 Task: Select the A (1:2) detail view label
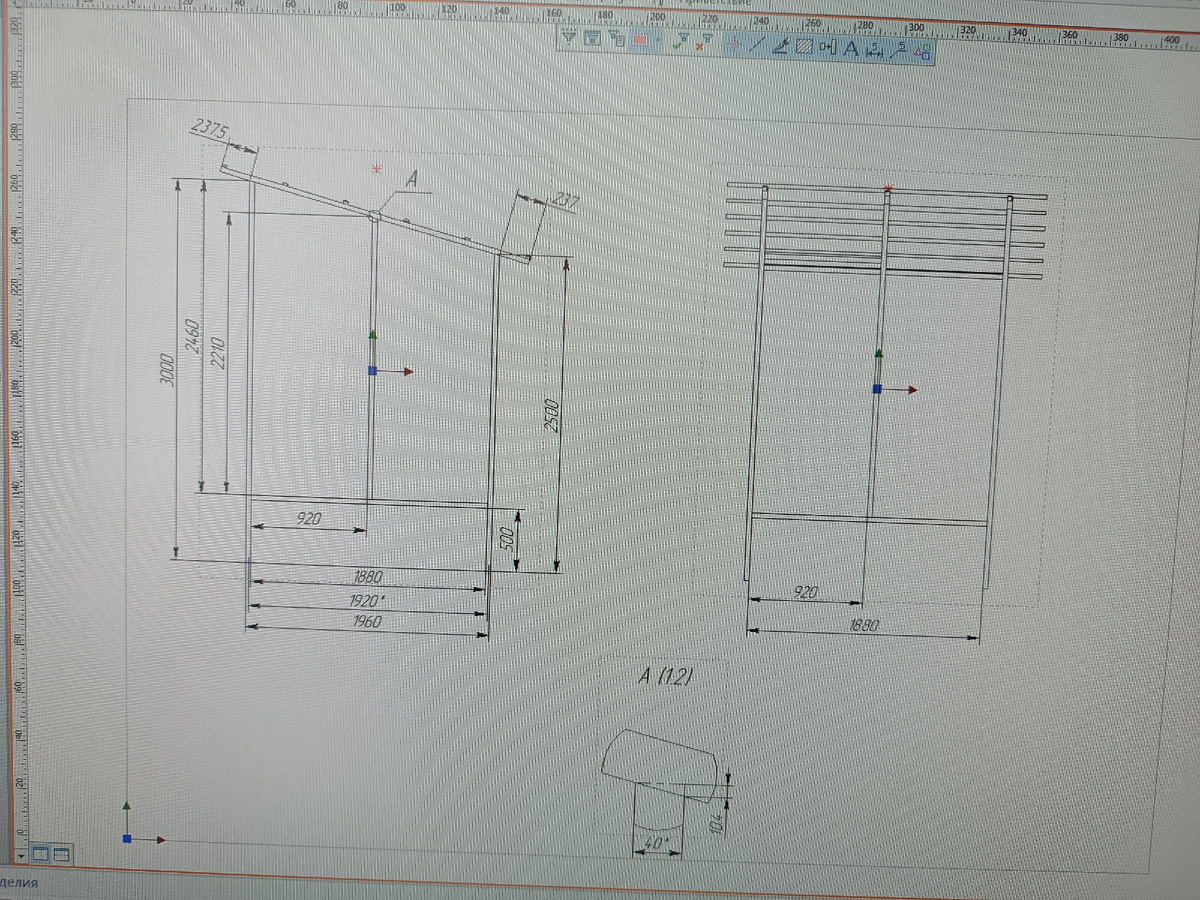[x=664, y=678]
